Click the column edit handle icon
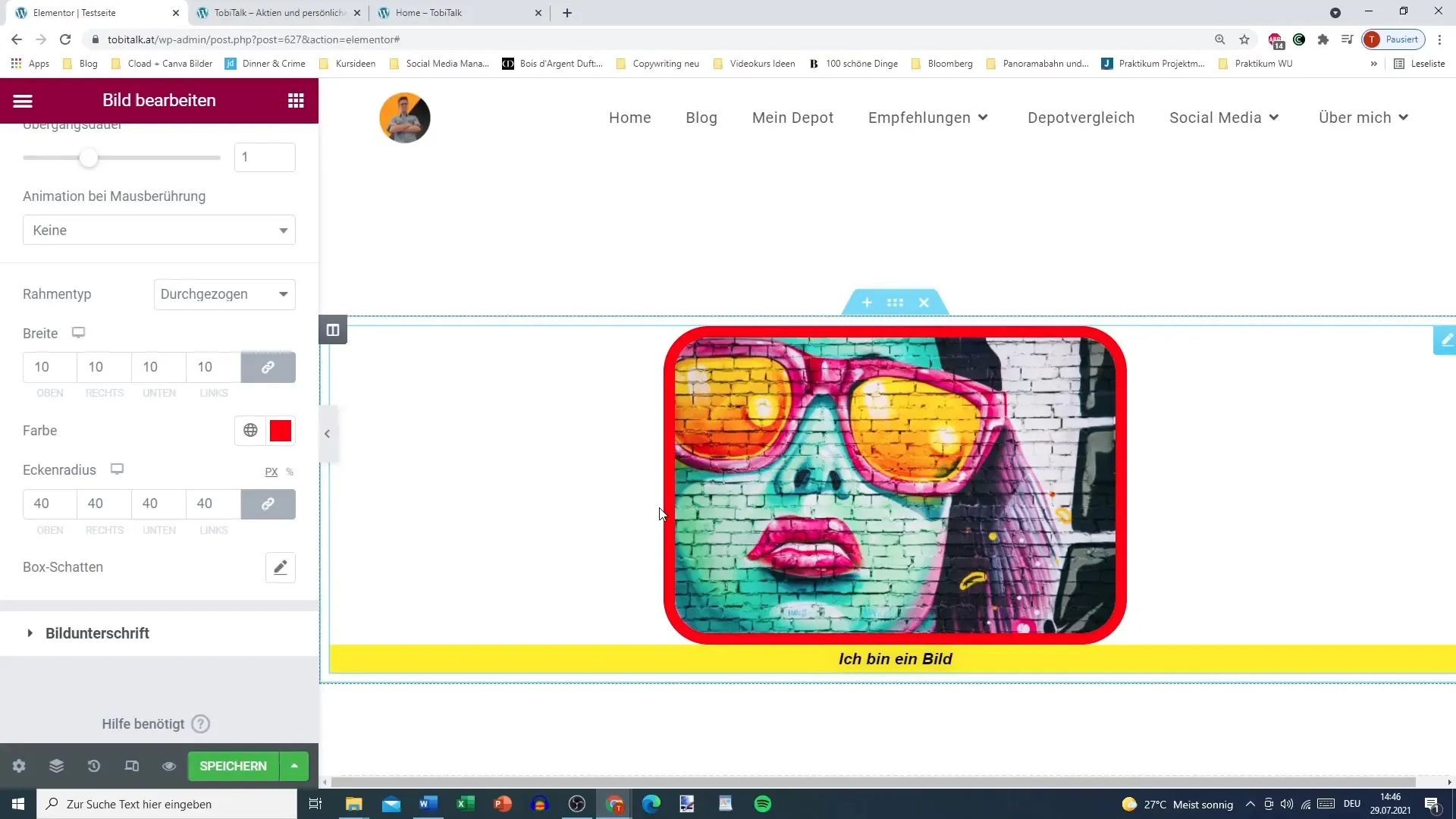Viewport: 1456px width, 819px height. pos(333,330)
